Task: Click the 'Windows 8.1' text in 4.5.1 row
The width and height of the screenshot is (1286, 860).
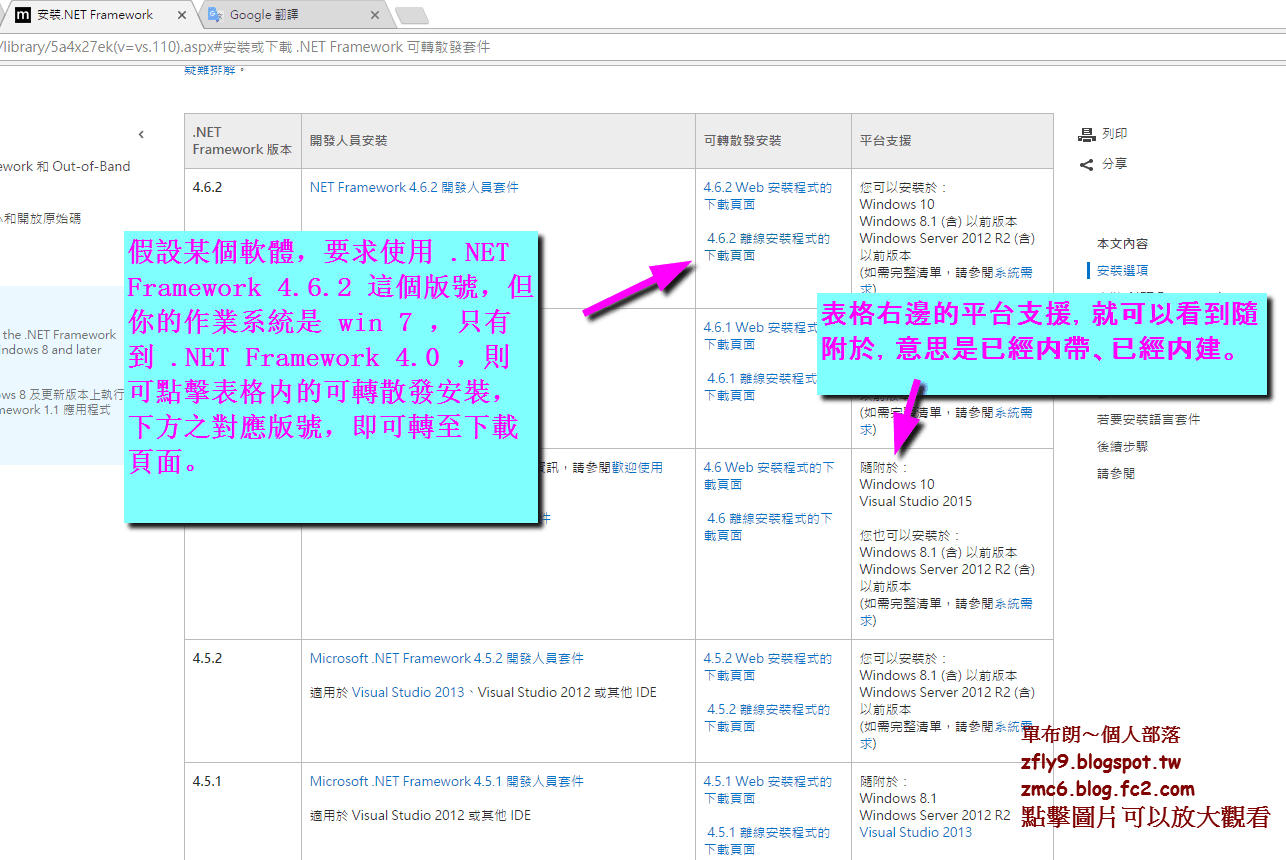Action: (898, 798)
